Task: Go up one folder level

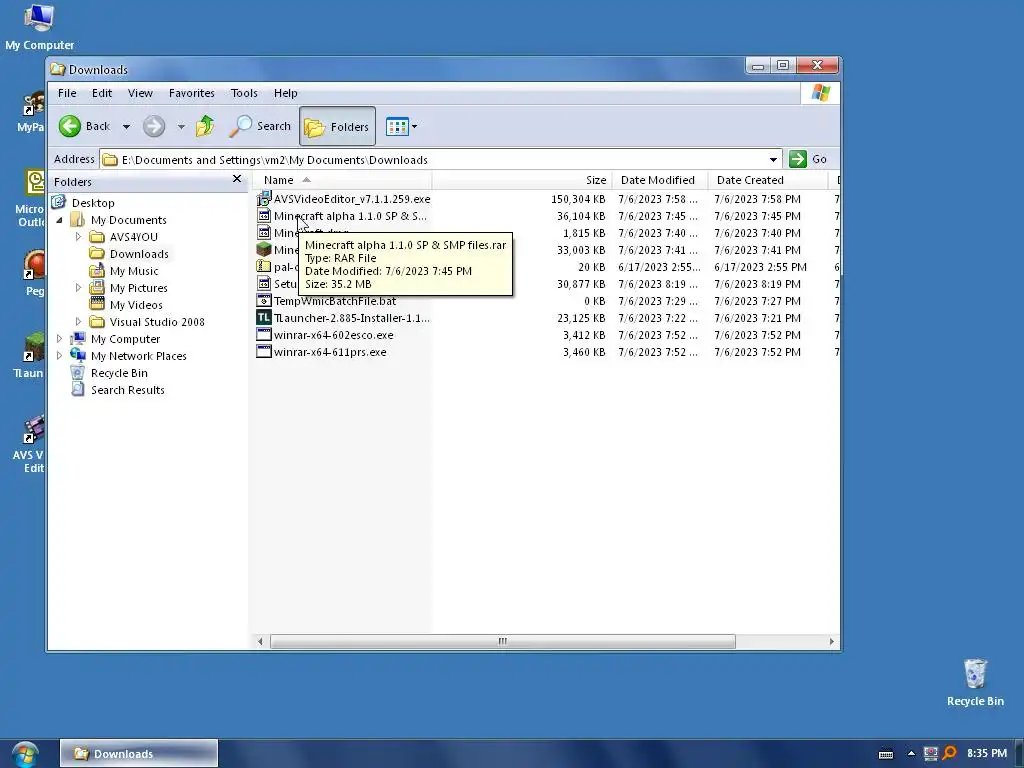Action: [205, 126]
